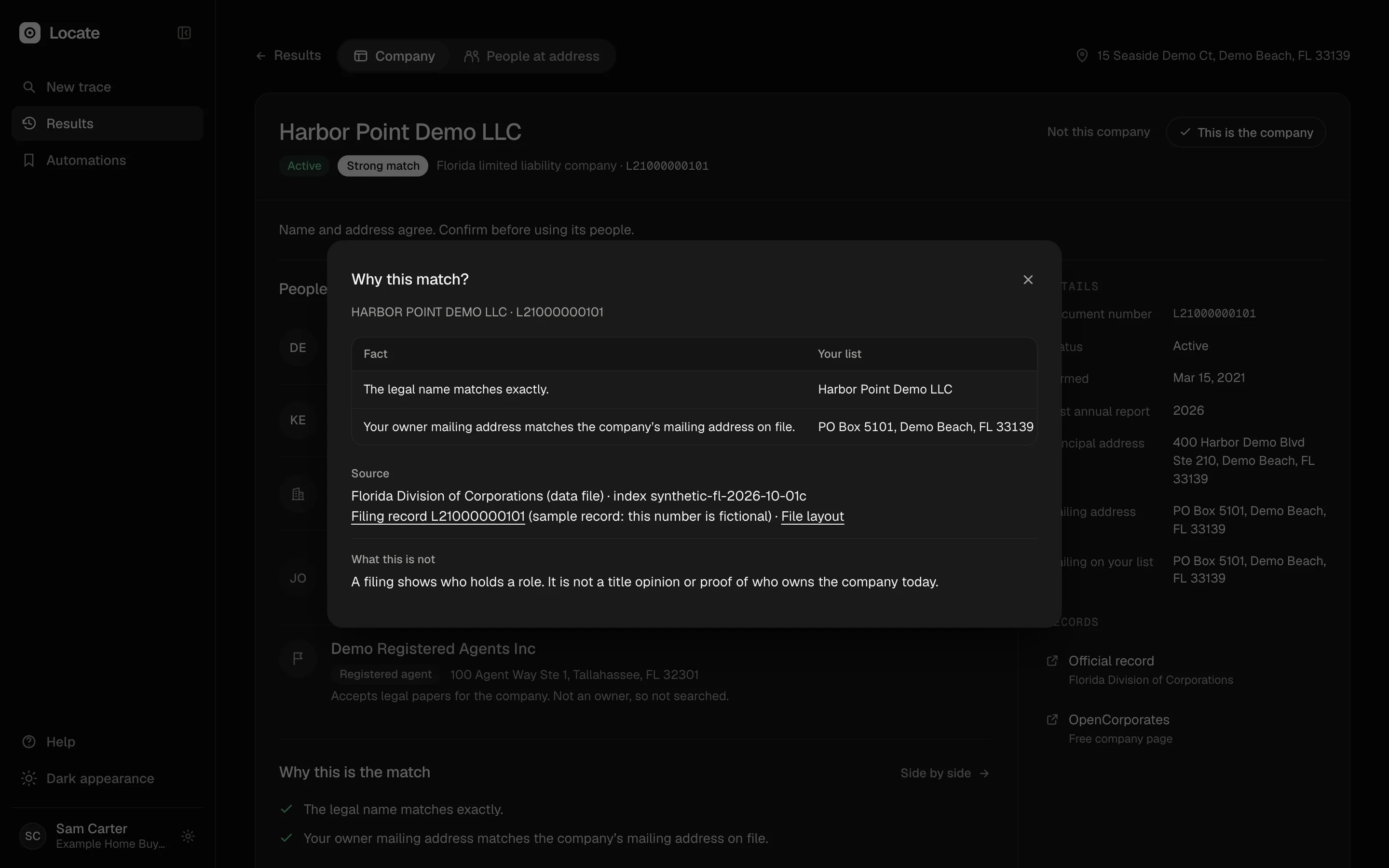
Task: Switch to People at address tab
Action: [531, 55]
